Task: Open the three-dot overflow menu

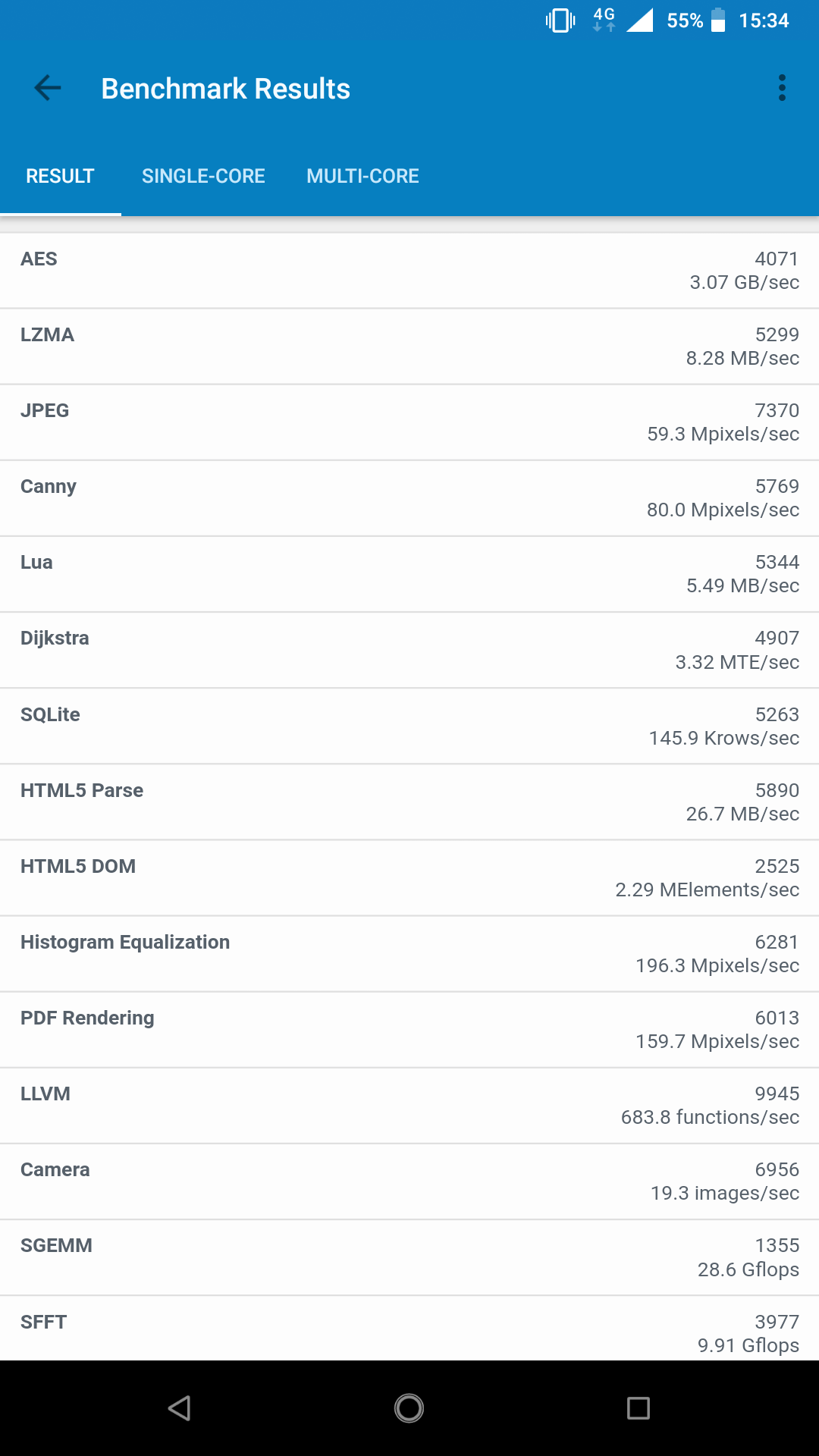Action: pyautogui.click(x=782, y=88)
